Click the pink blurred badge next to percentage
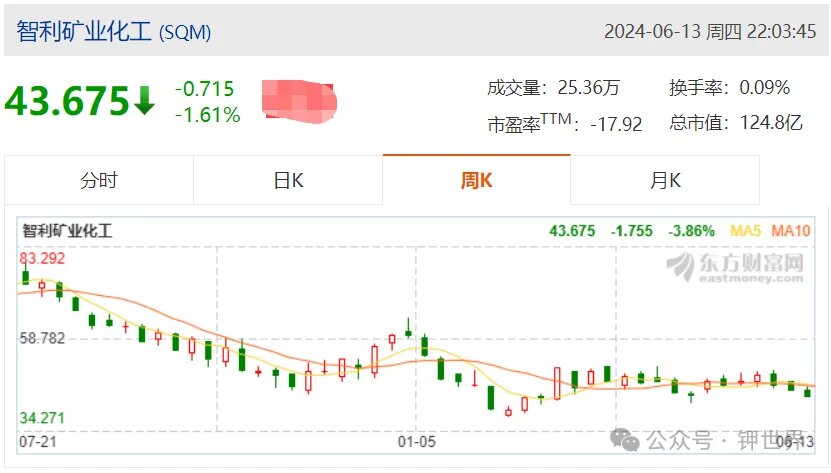 (x=299, y=101)
